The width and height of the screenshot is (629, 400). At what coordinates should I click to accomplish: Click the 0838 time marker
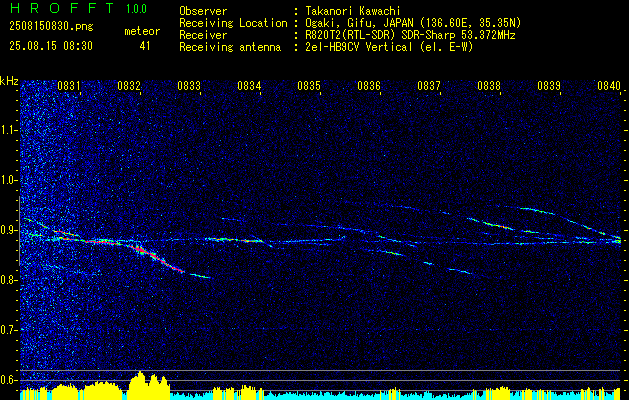[x=489, y=85]
